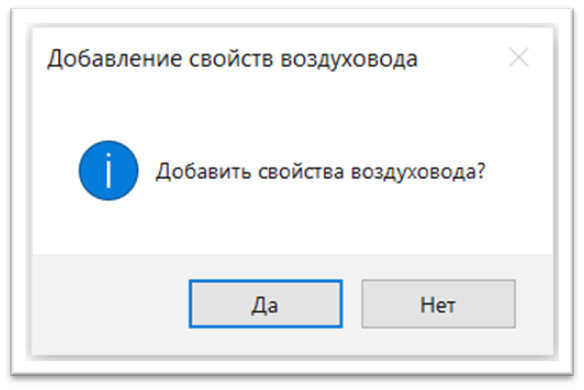Click the gray footer area left of Да
Viewport: 584px width, 390px height.
coord(112,304)
